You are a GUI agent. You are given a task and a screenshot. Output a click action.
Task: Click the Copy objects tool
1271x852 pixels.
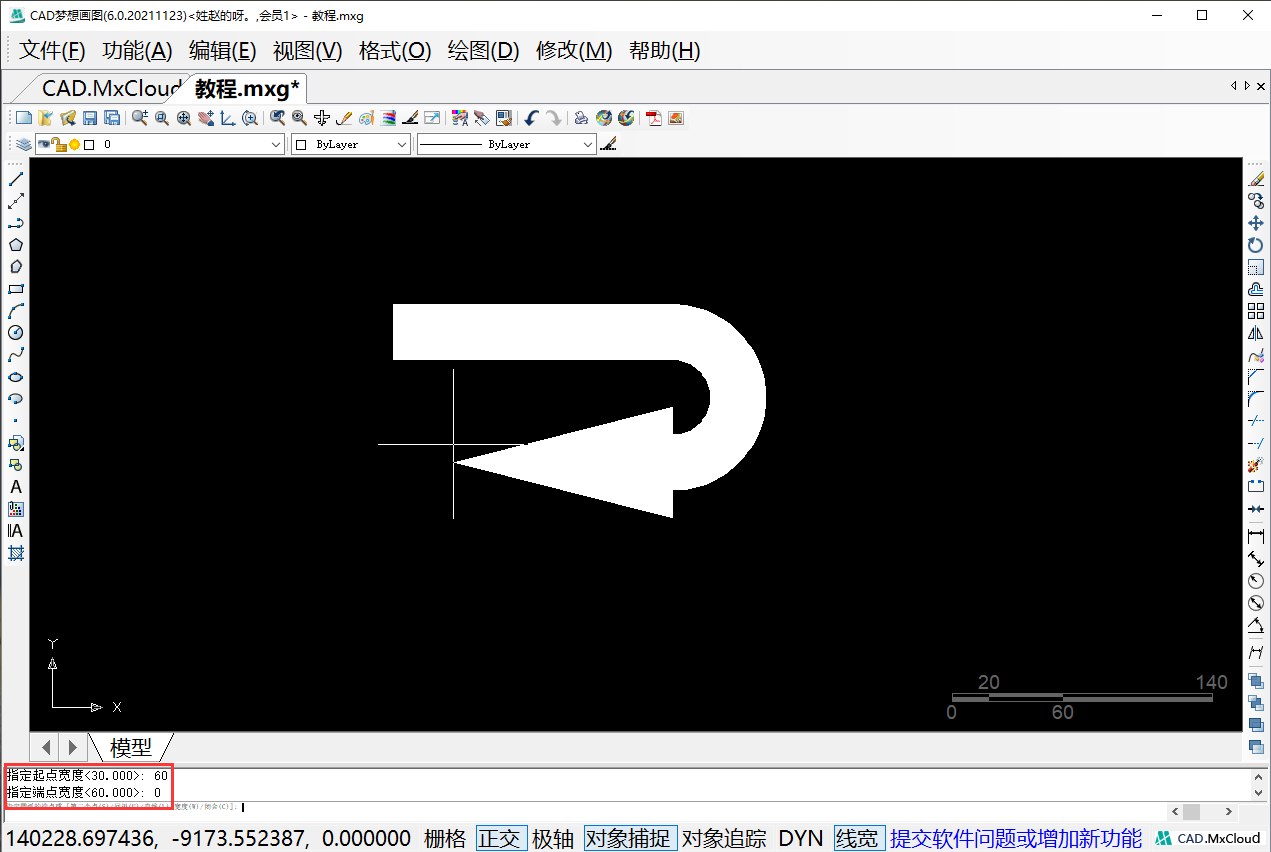pyautogui.click(x=1256, y=201)
